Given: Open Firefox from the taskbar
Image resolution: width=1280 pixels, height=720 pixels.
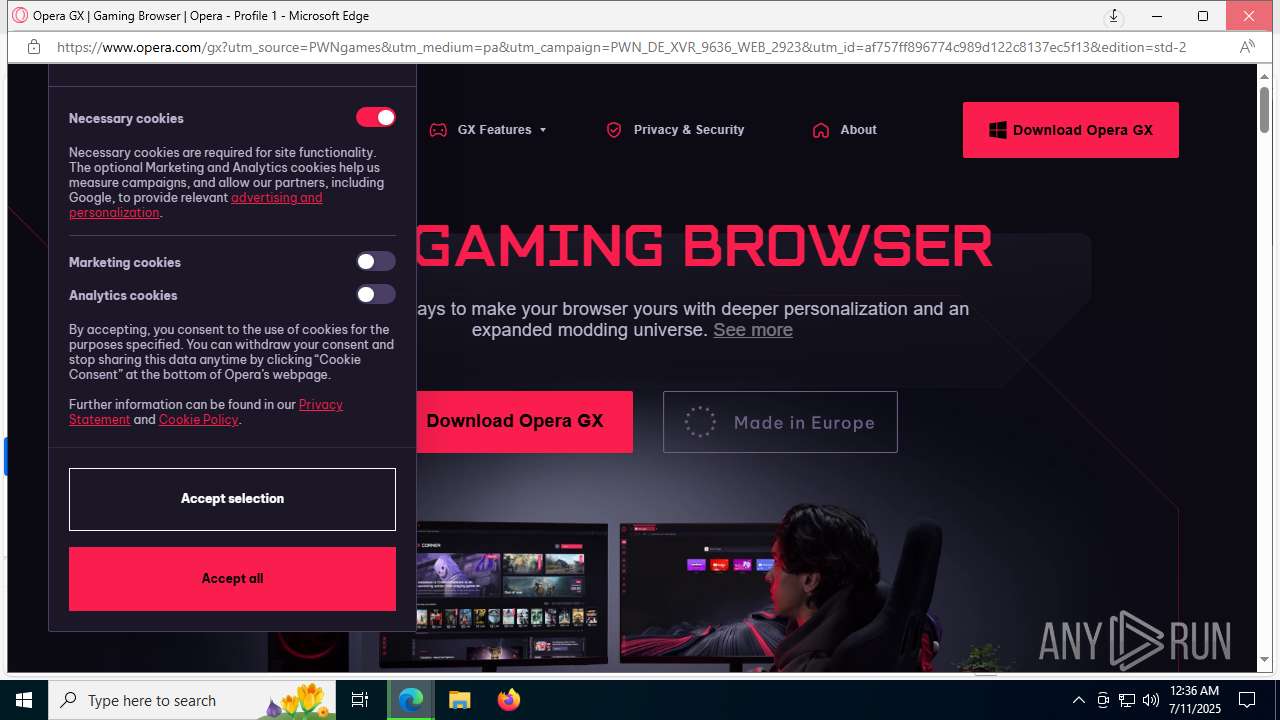Looking at the screenshot, I should click(x=508, y=700).
